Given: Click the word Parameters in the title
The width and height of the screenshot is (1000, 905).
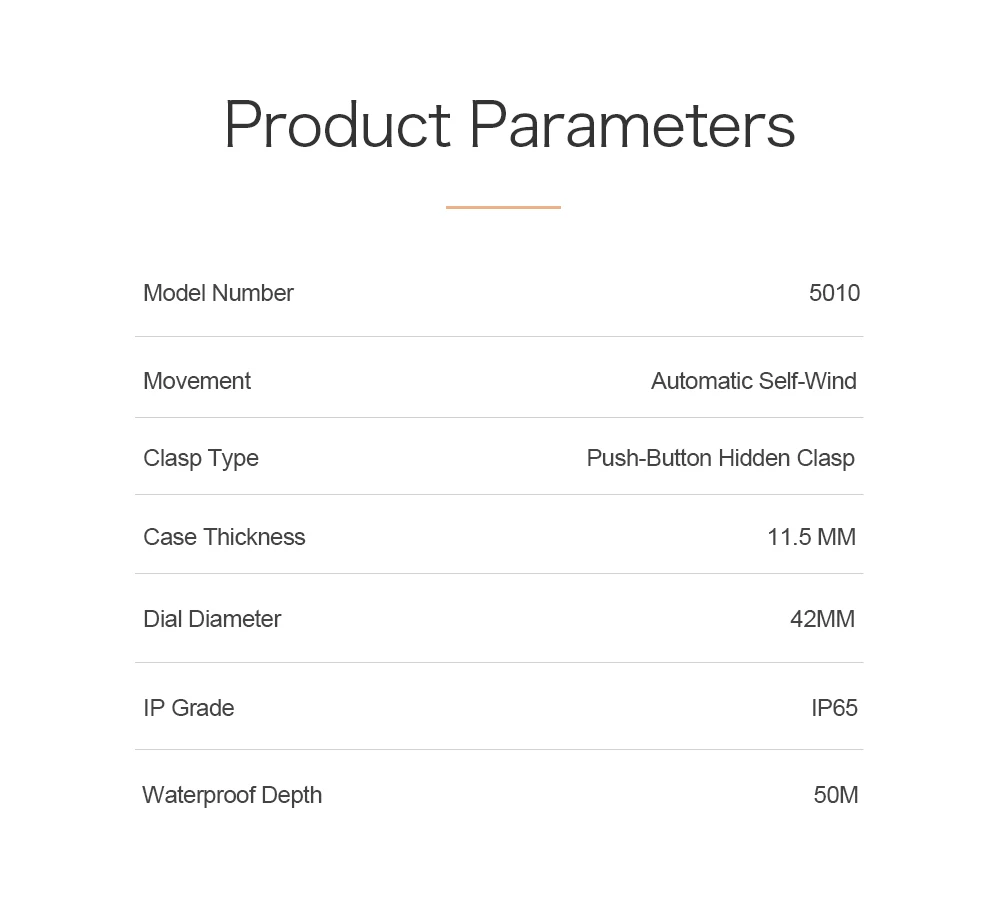Looking at the screenshot, I should [632, 126].
